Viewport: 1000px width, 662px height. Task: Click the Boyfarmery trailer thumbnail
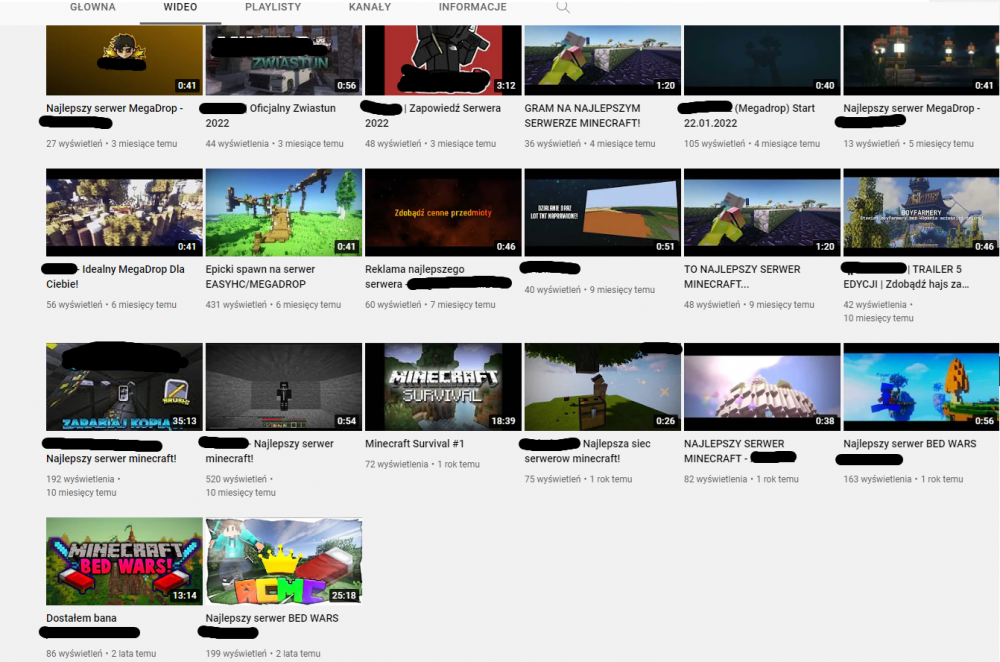pyautogui.click(x=920, y=212)
